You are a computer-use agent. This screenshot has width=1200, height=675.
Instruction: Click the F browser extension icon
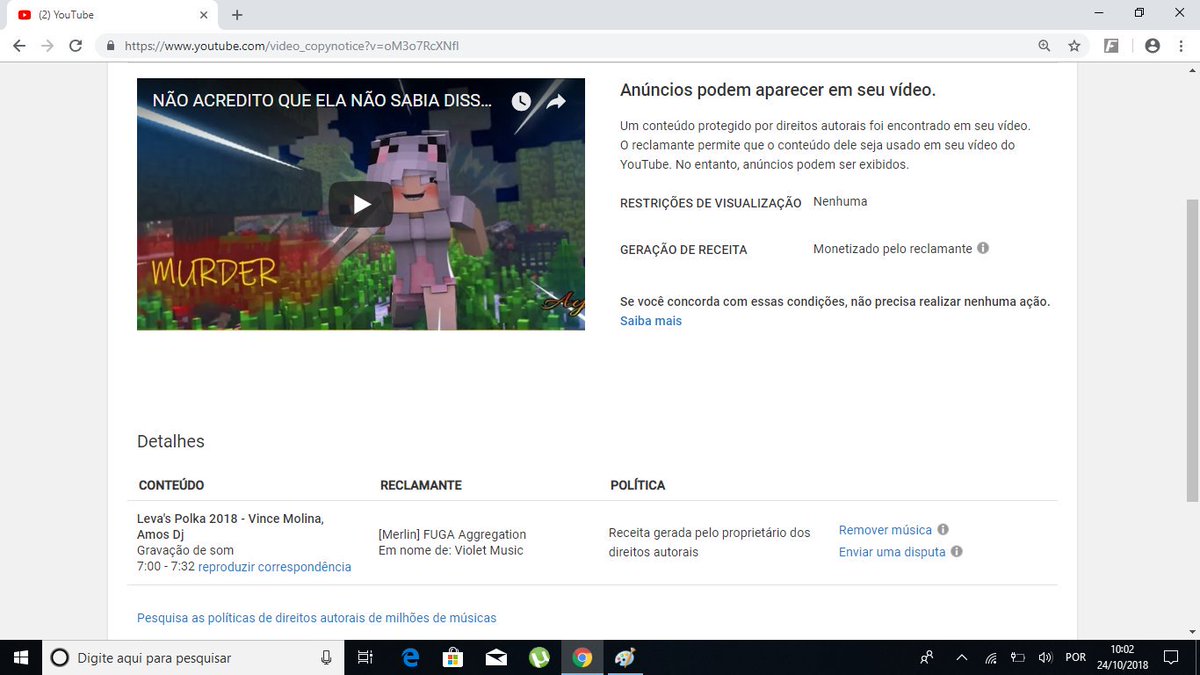[x=1111, y=46]
